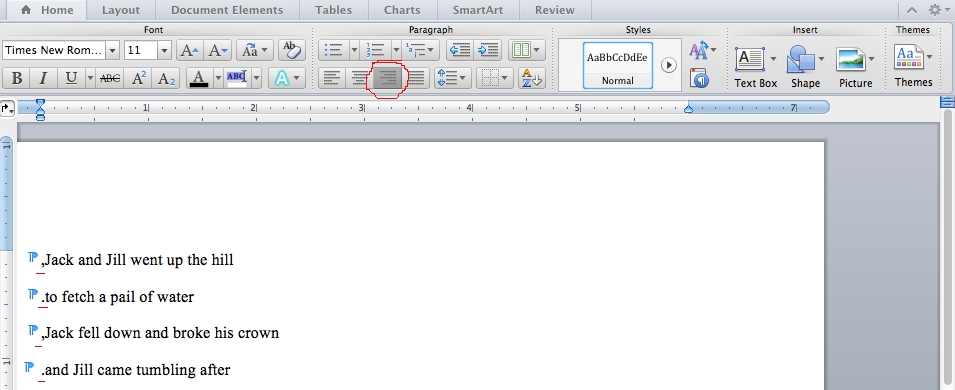The image size is (955, 390).
Task: Toggle Italic formatting
Action: pos(43,78)
